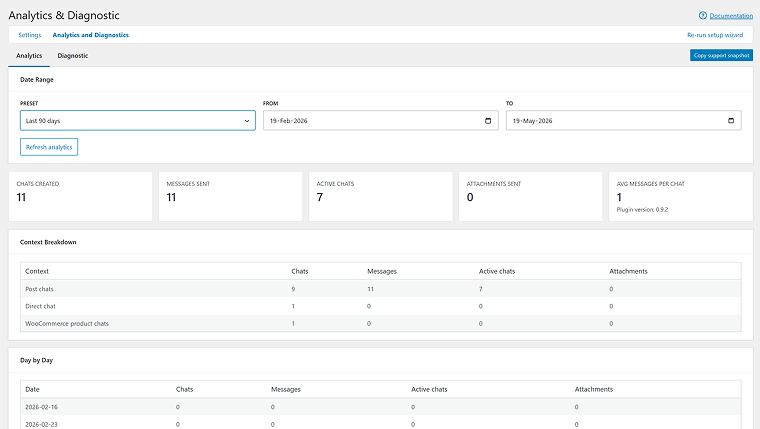
Task: Click the Date header in Day by Day table
Action: pos(32,389)
